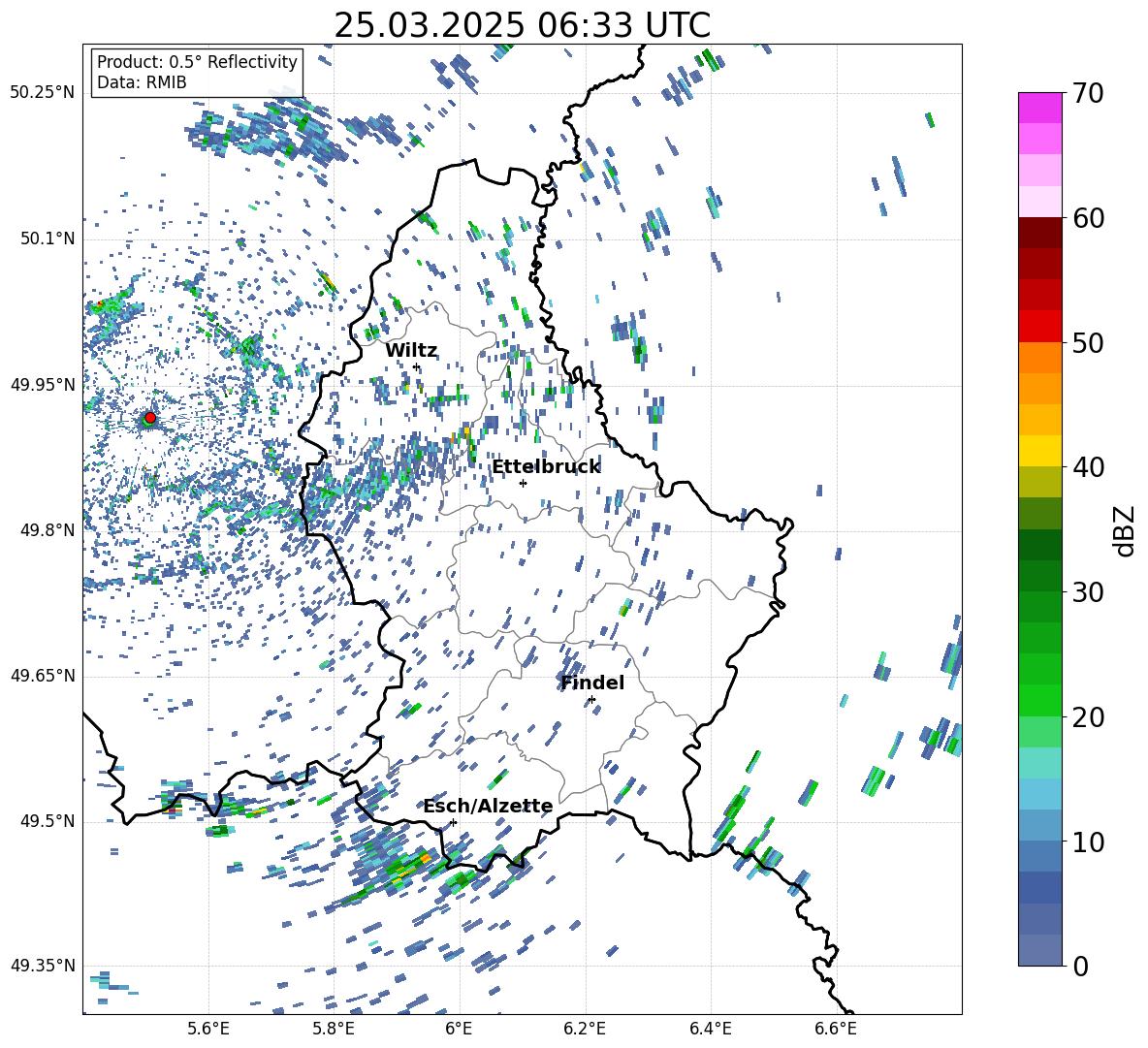Click the Wiltz station cross marker
The height and width of the screenshot is (1048, 1148).
click(417, 367)
